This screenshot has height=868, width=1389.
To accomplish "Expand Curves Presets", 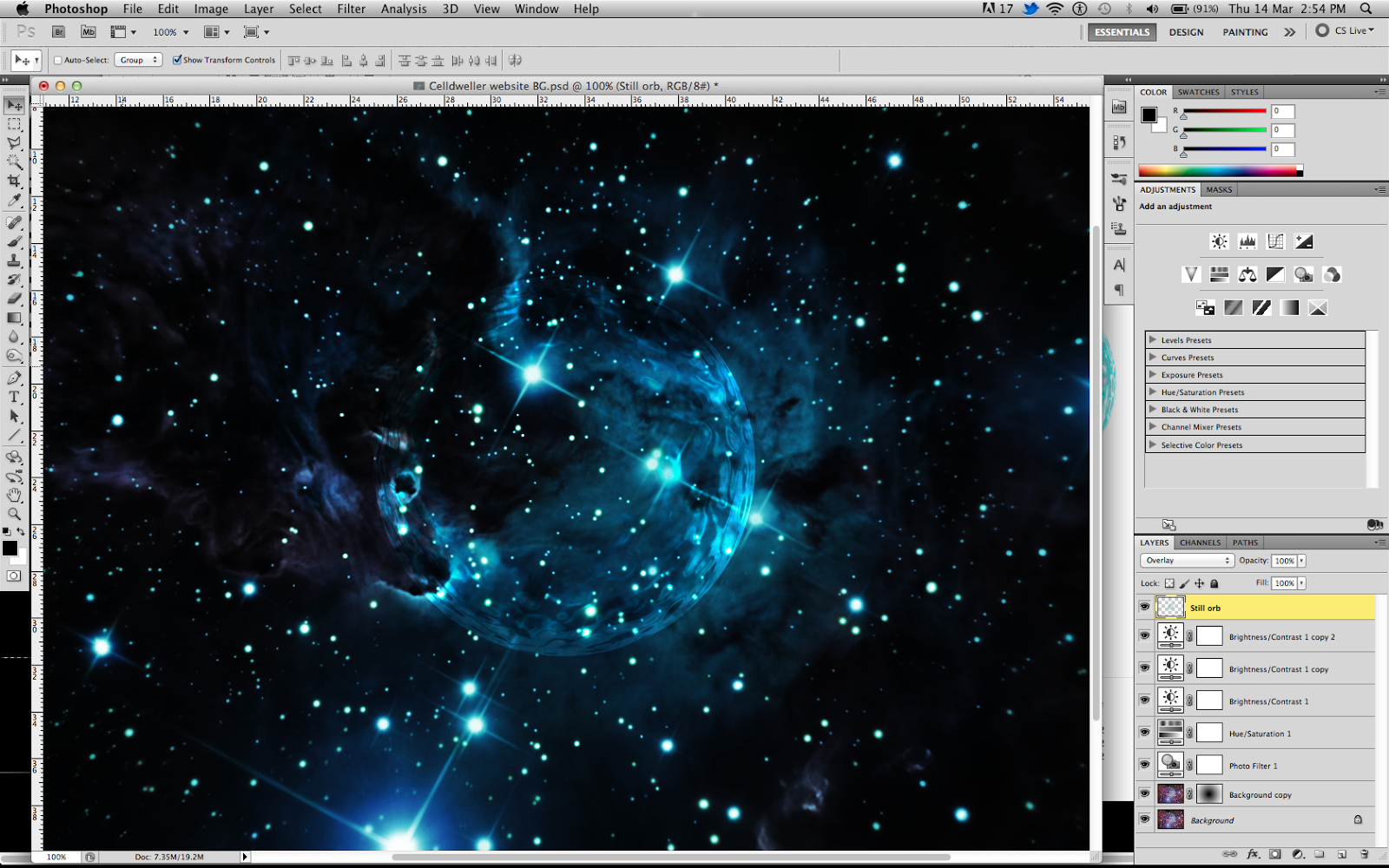I will coord(1153,357).
